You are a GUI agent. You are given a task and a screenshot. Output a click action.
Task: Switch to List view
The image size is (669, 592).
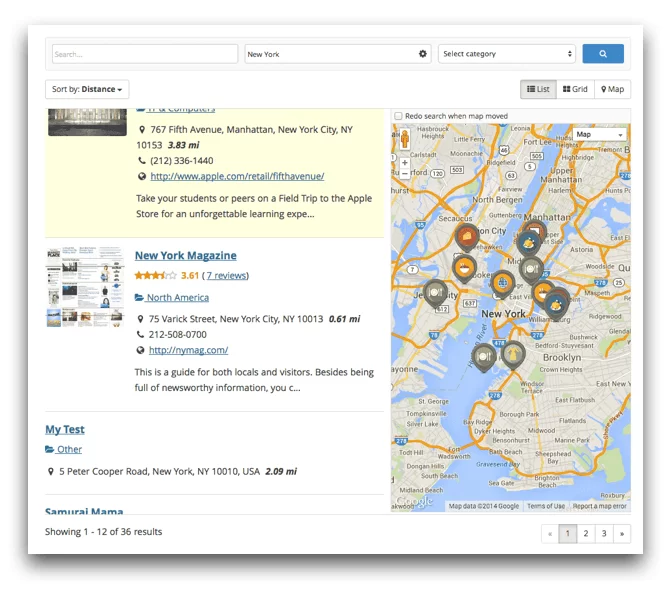coord(538,89)
